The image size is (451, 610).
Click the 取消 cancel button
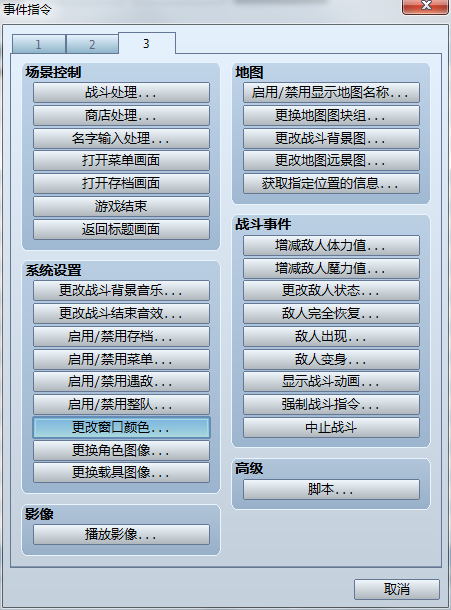[x=397, y=589]
